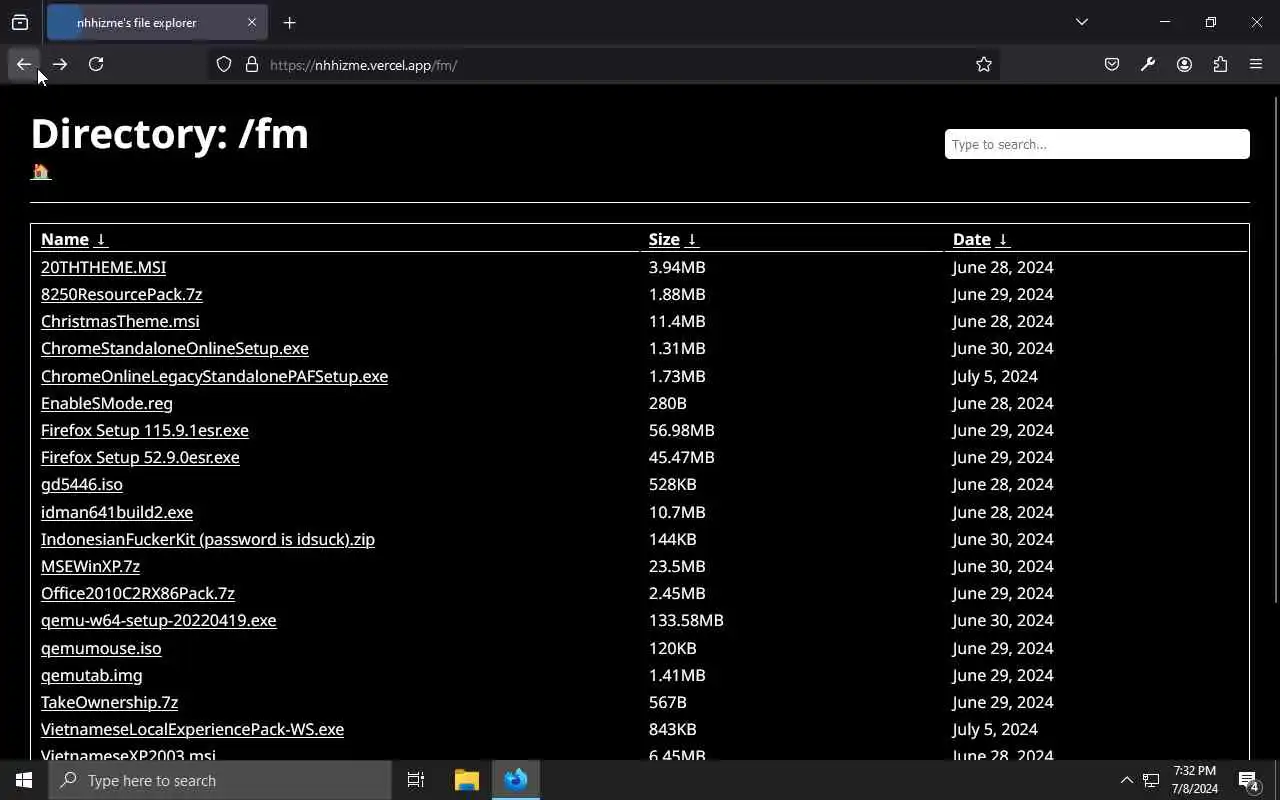Open the extensions puzzle icon

pos(1220,64)
